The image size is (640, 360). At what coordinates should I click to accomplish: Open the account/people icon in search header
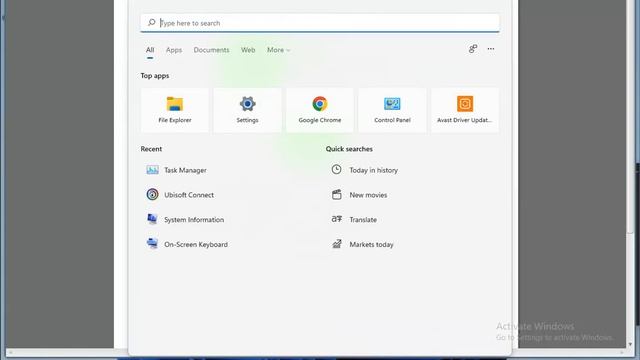(x=473, y=49)
